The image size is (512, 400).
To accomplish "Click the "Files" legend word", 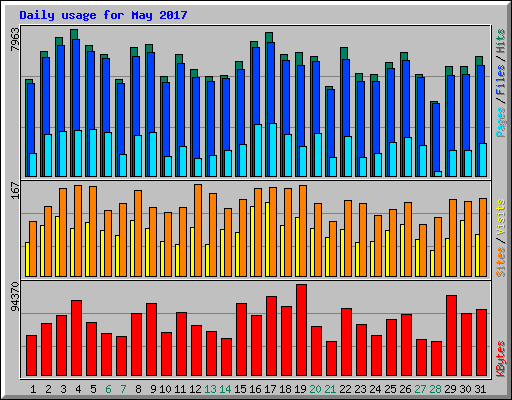I will pos(500,80).
